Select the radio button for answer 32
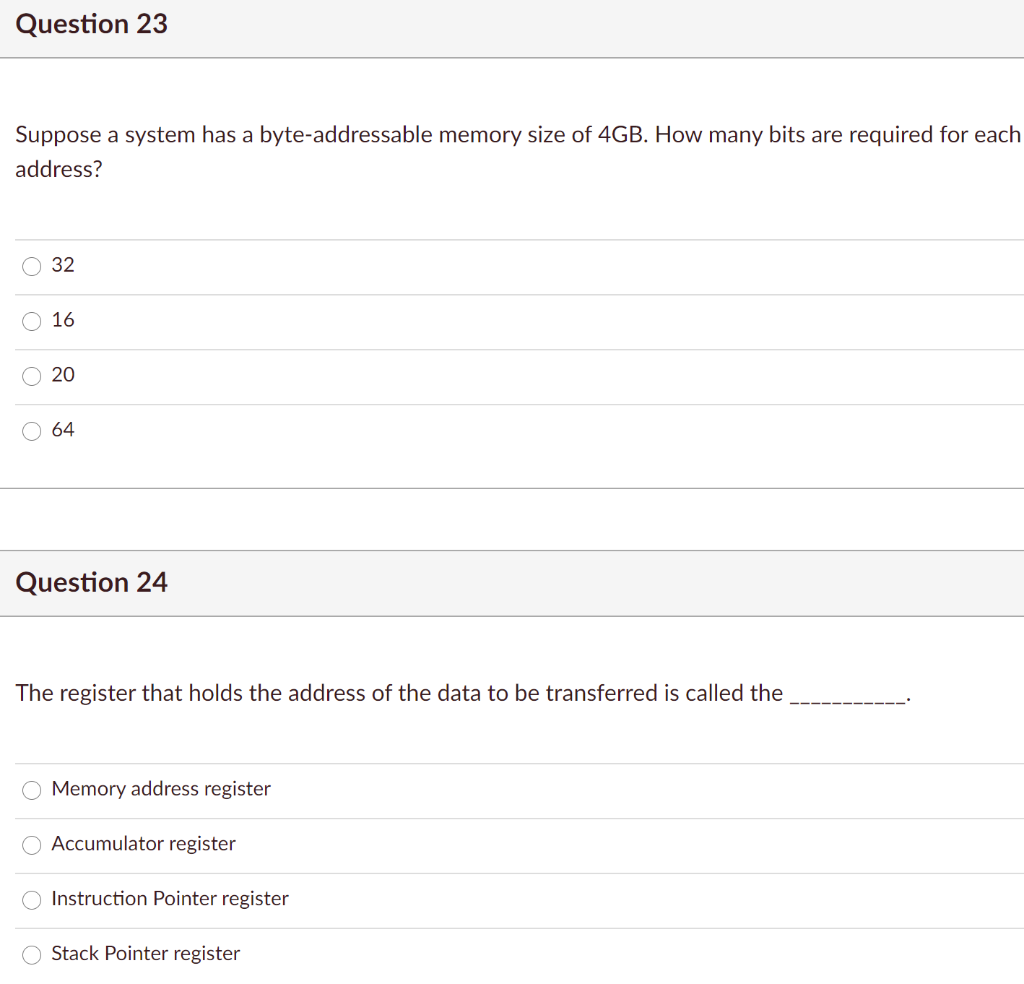This screenshot has height=984, width=1024. (x=31, y=266)
